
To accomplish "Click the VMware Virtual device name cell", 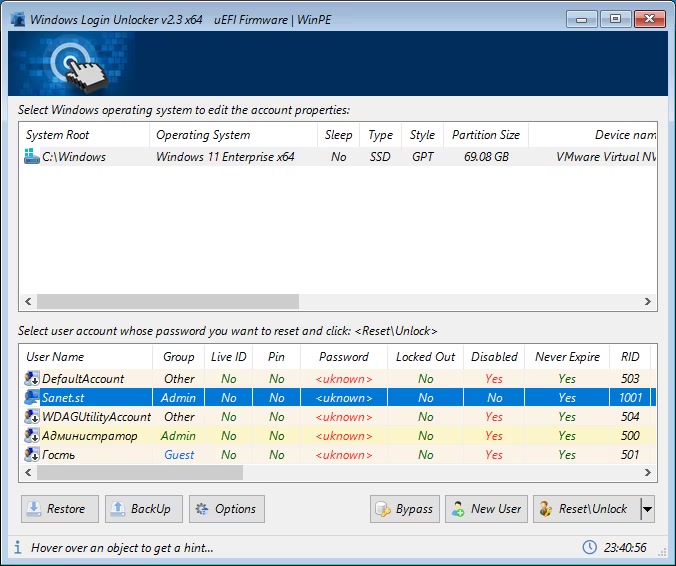I will (x=606, y=156).
